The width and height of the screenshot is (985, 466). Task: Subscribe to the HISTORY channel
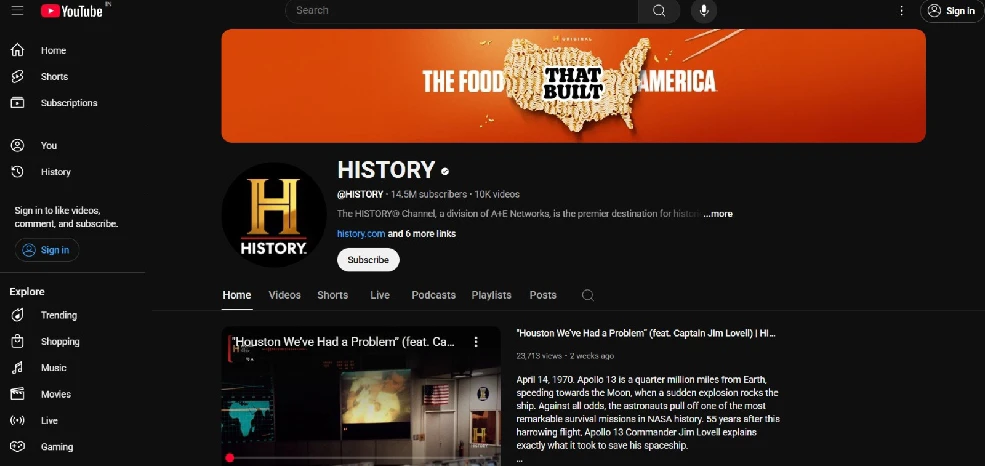[x=368, y=260]
